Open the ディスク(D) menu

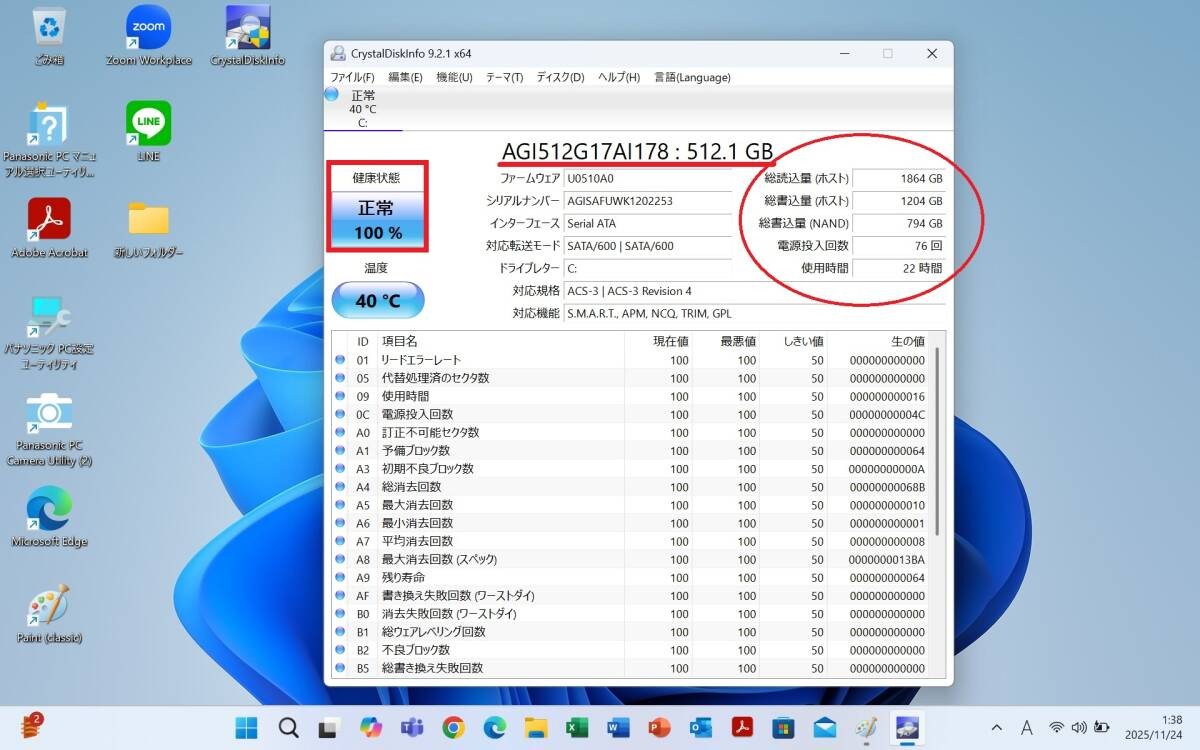coord(560,77)
